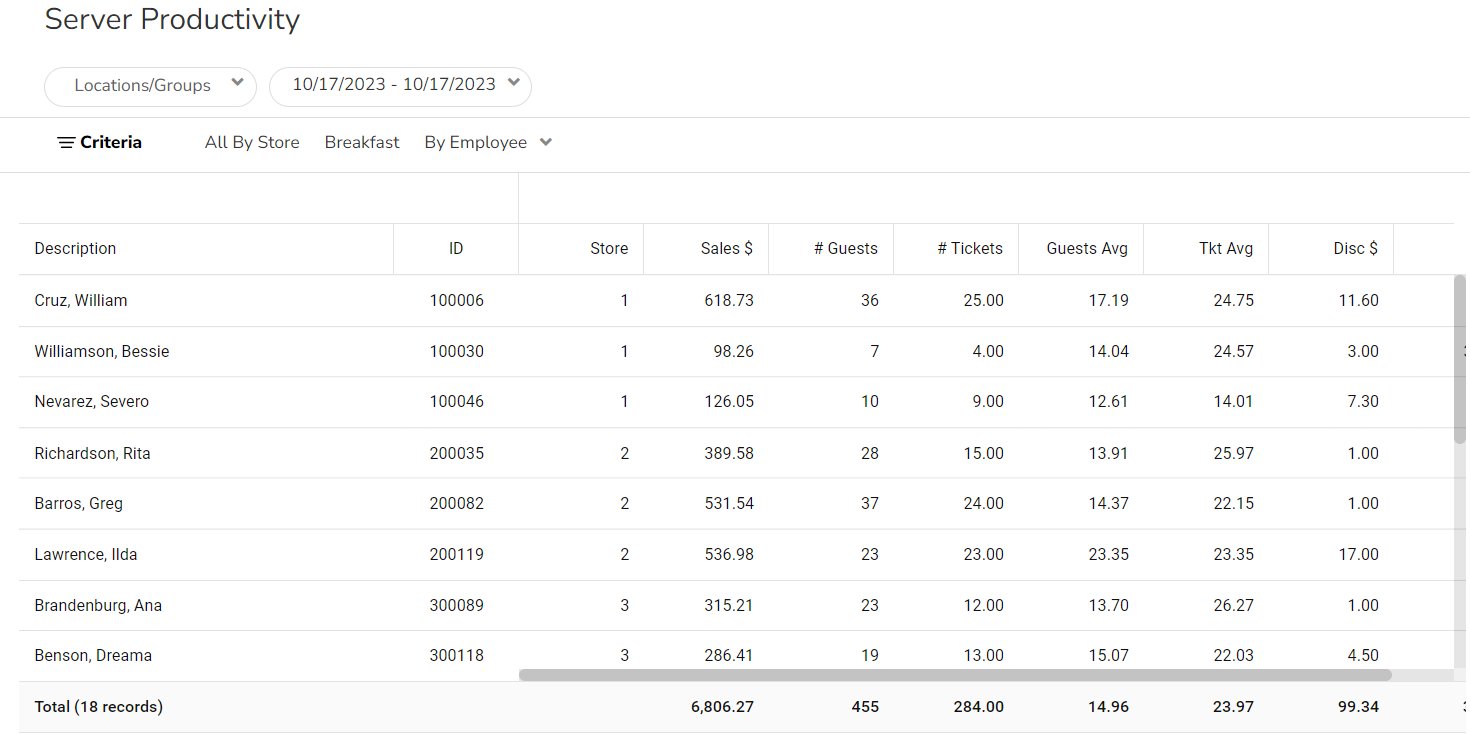This screenshot has width=1470, height=742.
Task: Click the vertical scrollbar thumb
Action: (x=1460, y=358)
